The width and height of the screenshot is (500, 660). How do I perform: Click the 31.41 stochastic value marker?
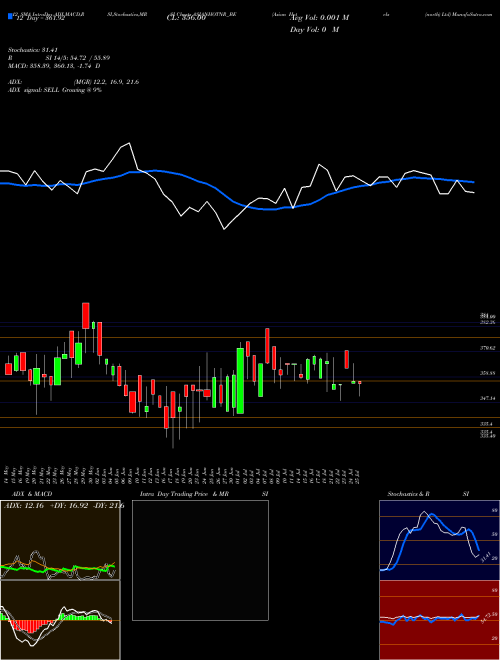(485, 557)
